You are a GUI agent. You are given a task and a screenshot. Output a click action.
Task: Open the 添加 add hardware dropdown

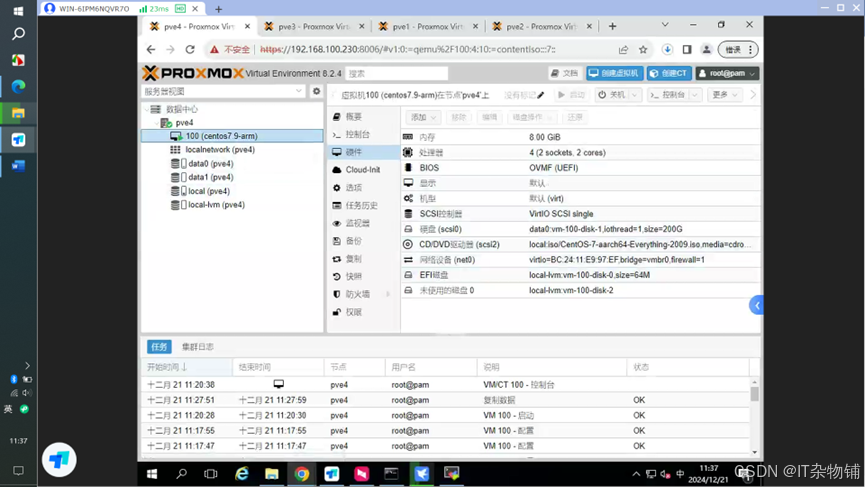tap(423, 117)
